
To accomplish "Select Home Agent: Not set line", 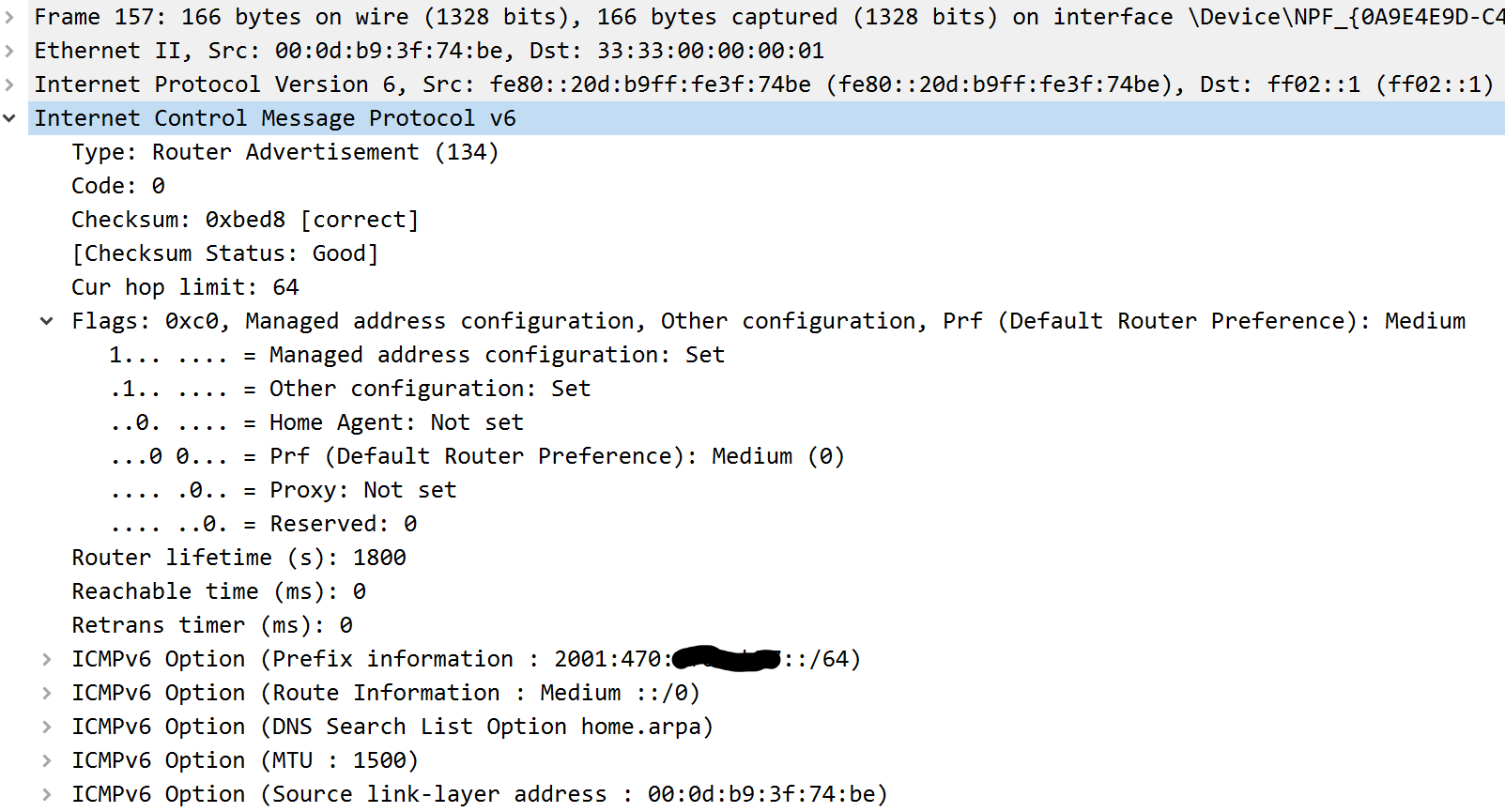I will pos(316,422).
